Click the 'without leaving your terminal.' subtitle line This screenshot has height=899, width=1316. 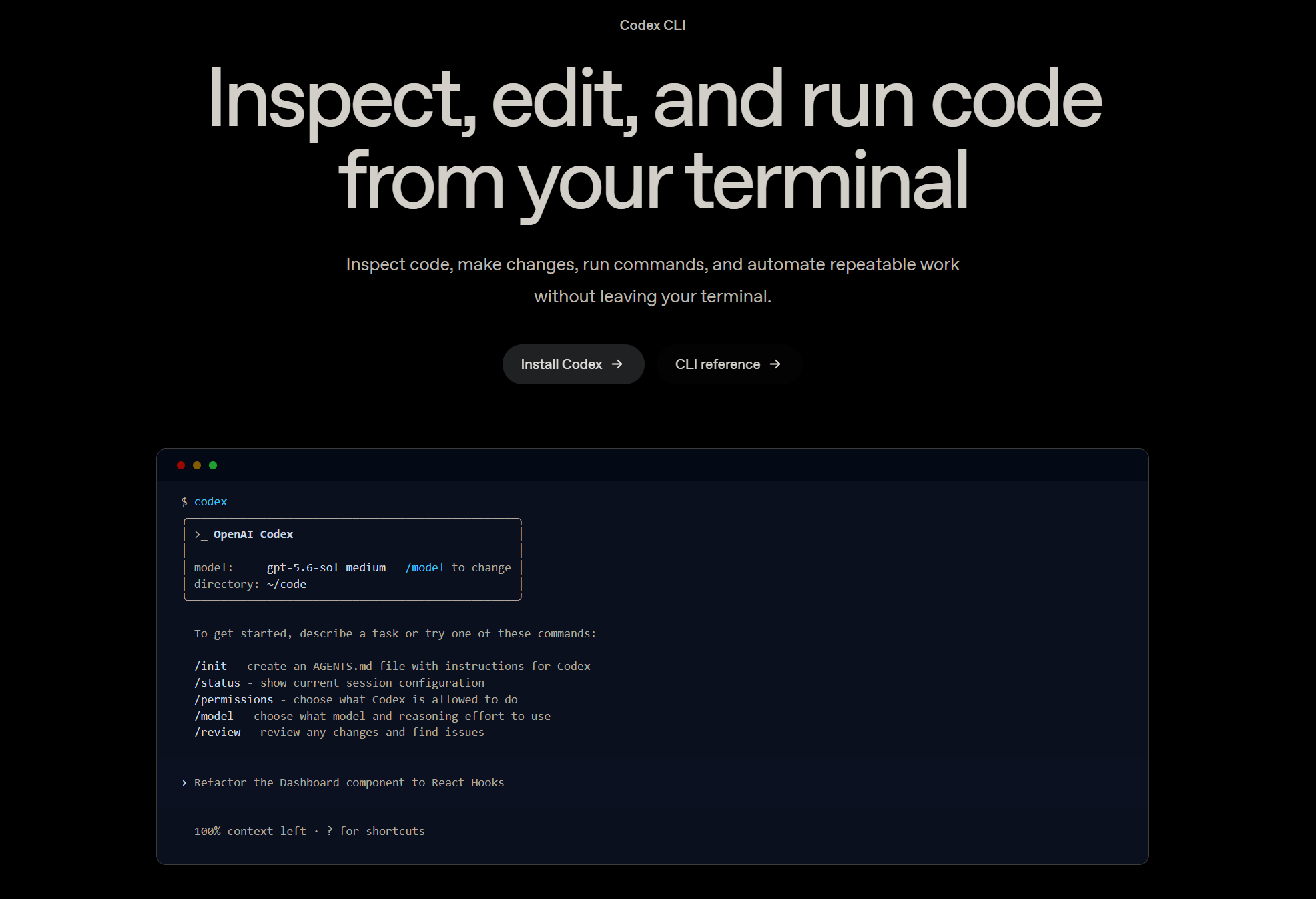coord(653,296)
